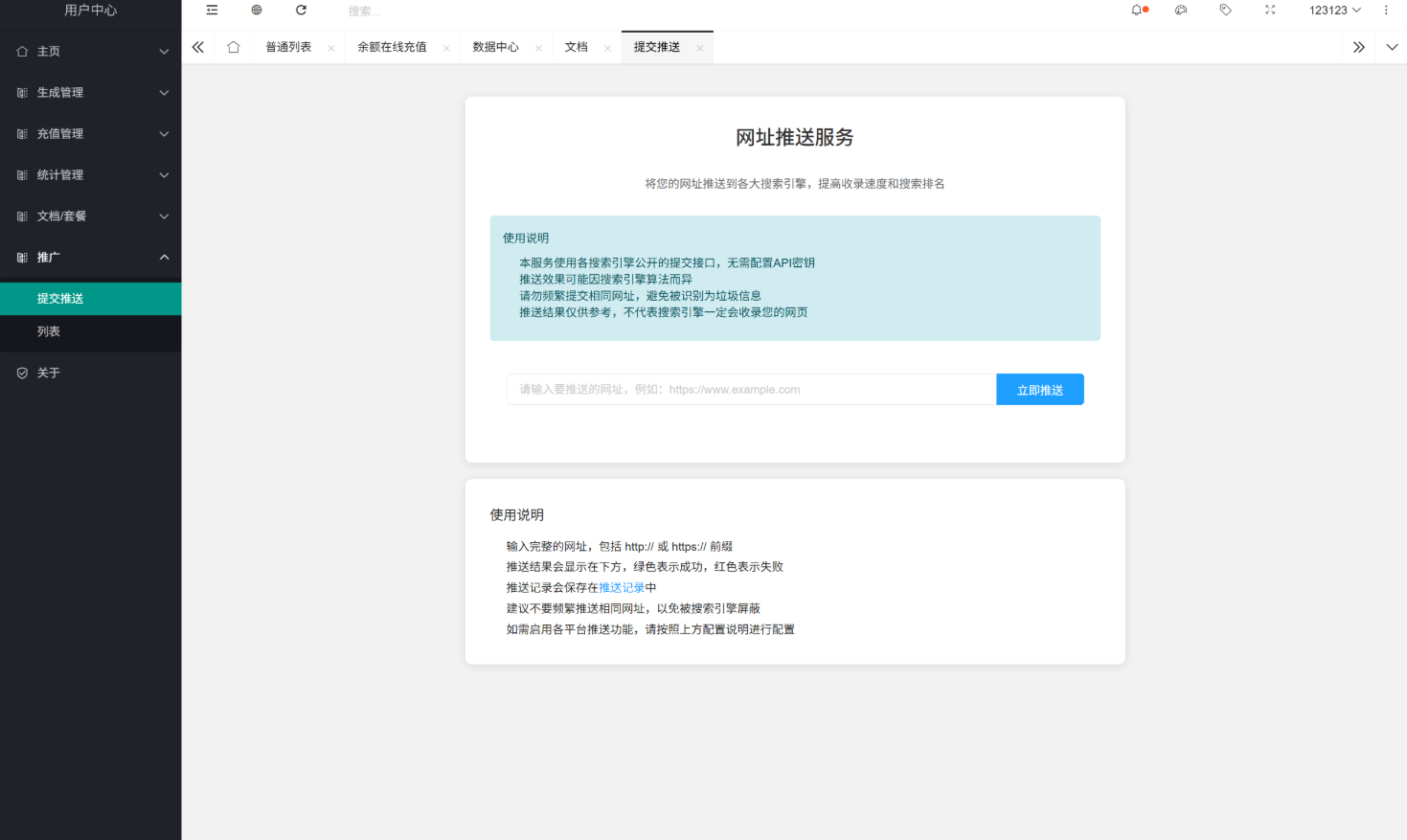Select 列表 in the sidebar

tap(49, 331)
